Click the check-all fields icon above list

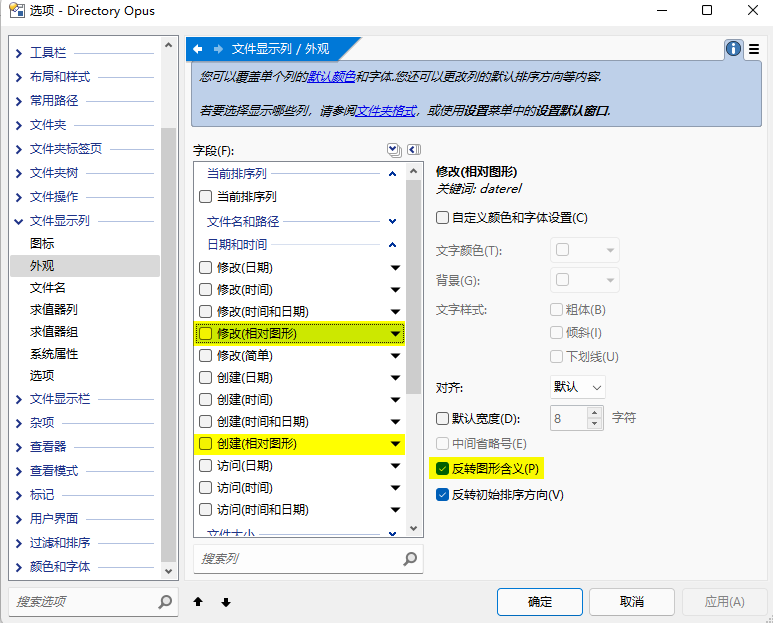point(394,150)
